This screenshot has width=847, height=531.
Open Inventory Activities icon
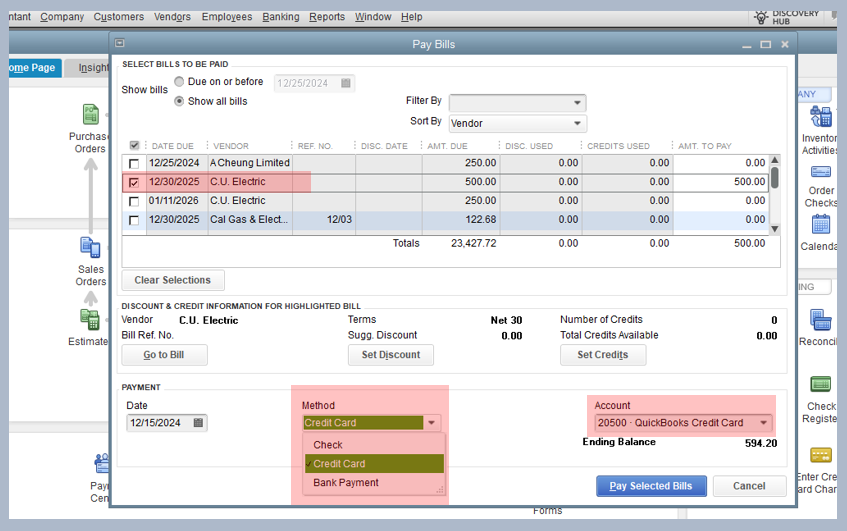(x=821, y=117)
